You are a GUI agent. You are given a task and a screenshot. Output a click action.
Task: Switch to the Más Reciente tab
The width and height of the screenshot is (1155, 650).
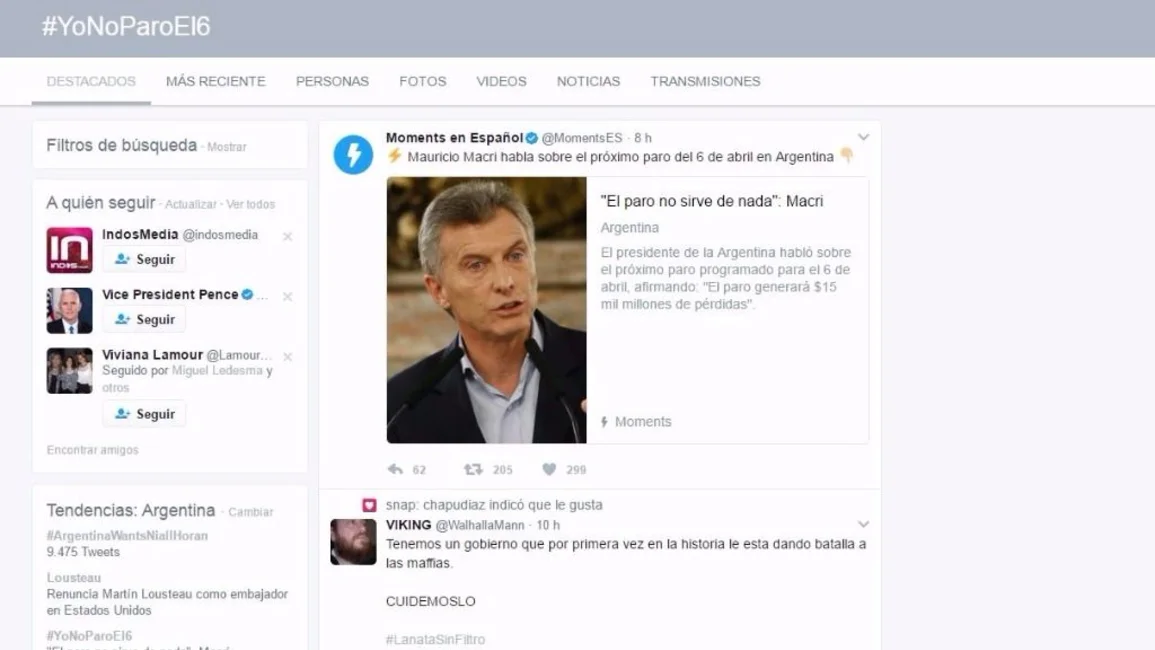[x=215, y=81]
